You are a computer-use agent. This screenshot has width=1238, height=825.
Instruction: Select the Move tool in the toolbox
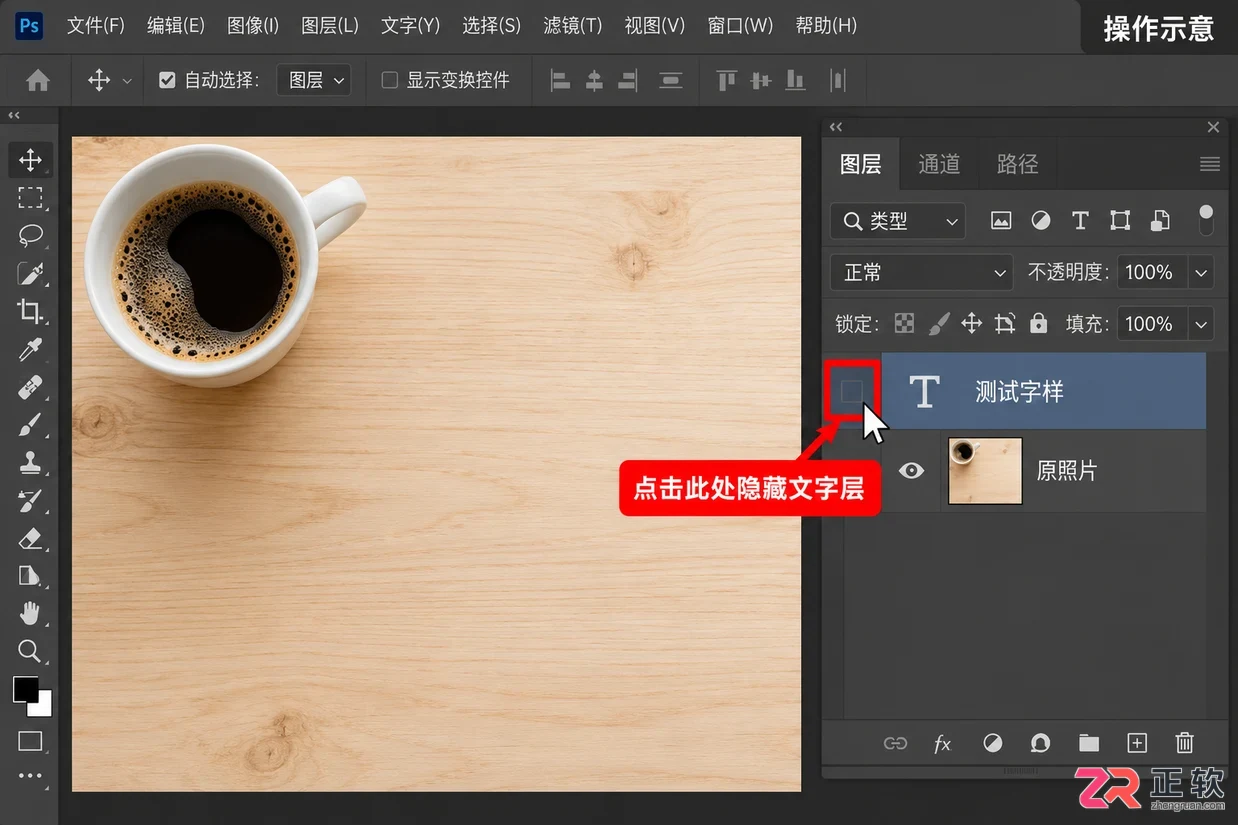[30, 160]
